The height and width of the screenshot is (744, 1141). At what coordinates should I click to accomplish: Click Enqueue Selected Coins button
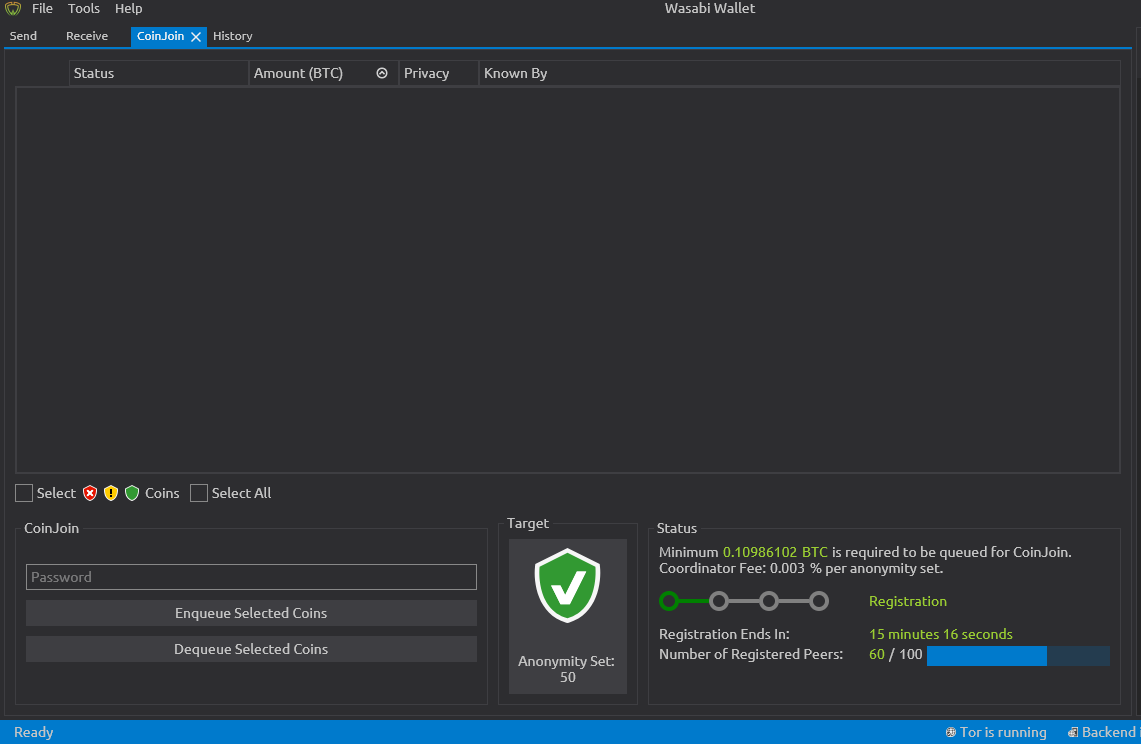pos(251,613)
